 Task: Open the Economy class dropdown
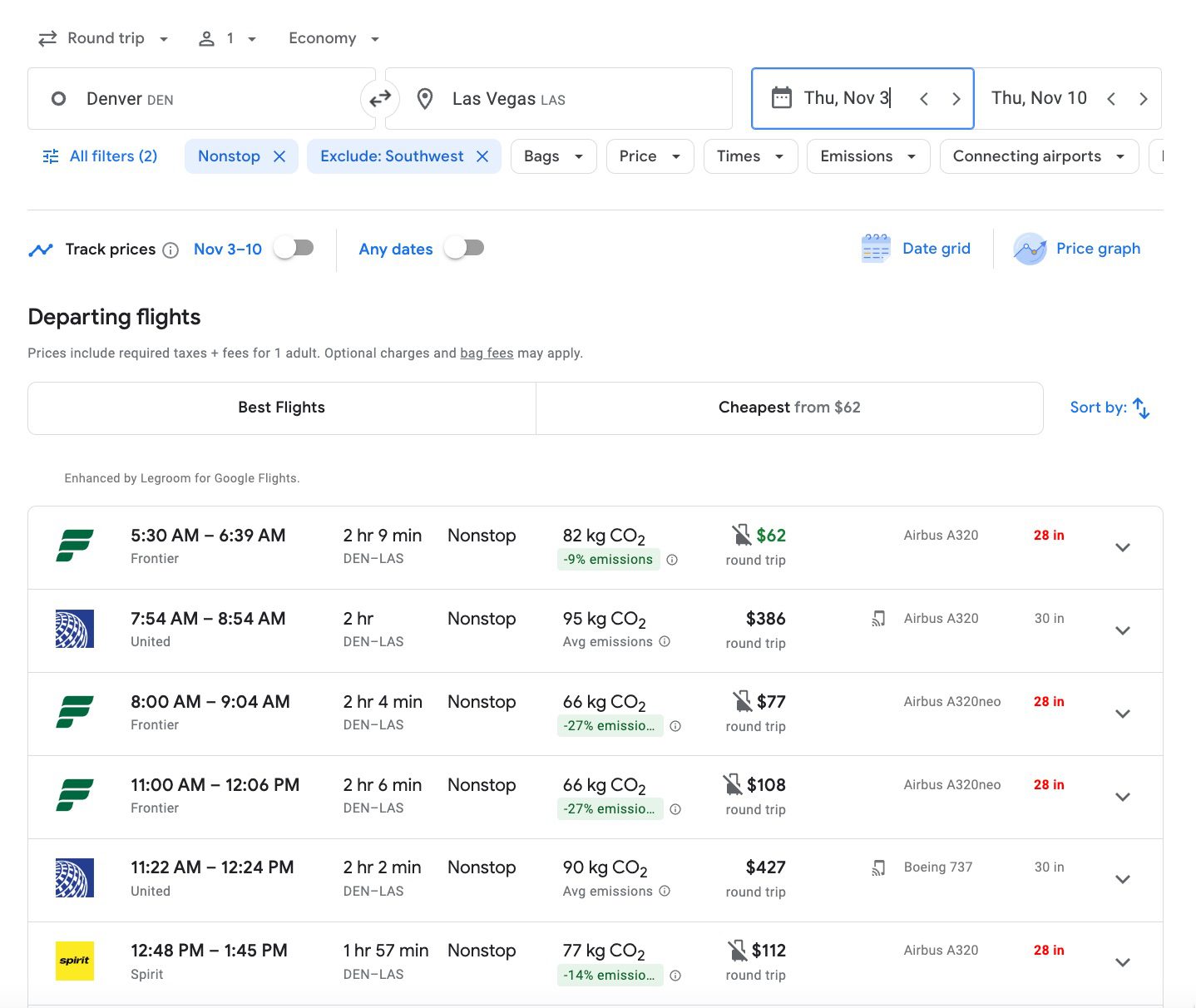334,38
